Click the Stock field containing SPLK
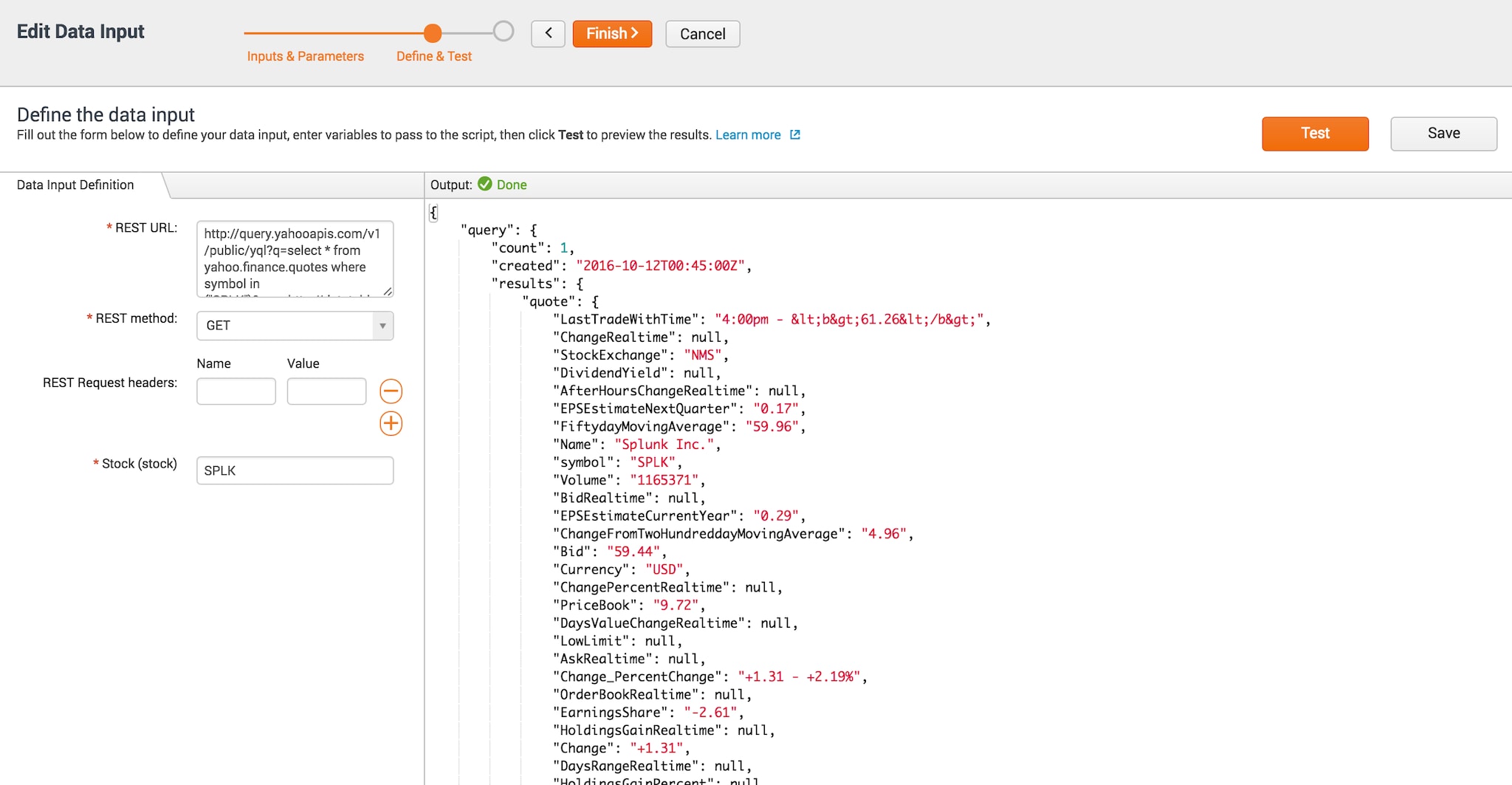The image size is (1512, 785). tap(295, 470)
